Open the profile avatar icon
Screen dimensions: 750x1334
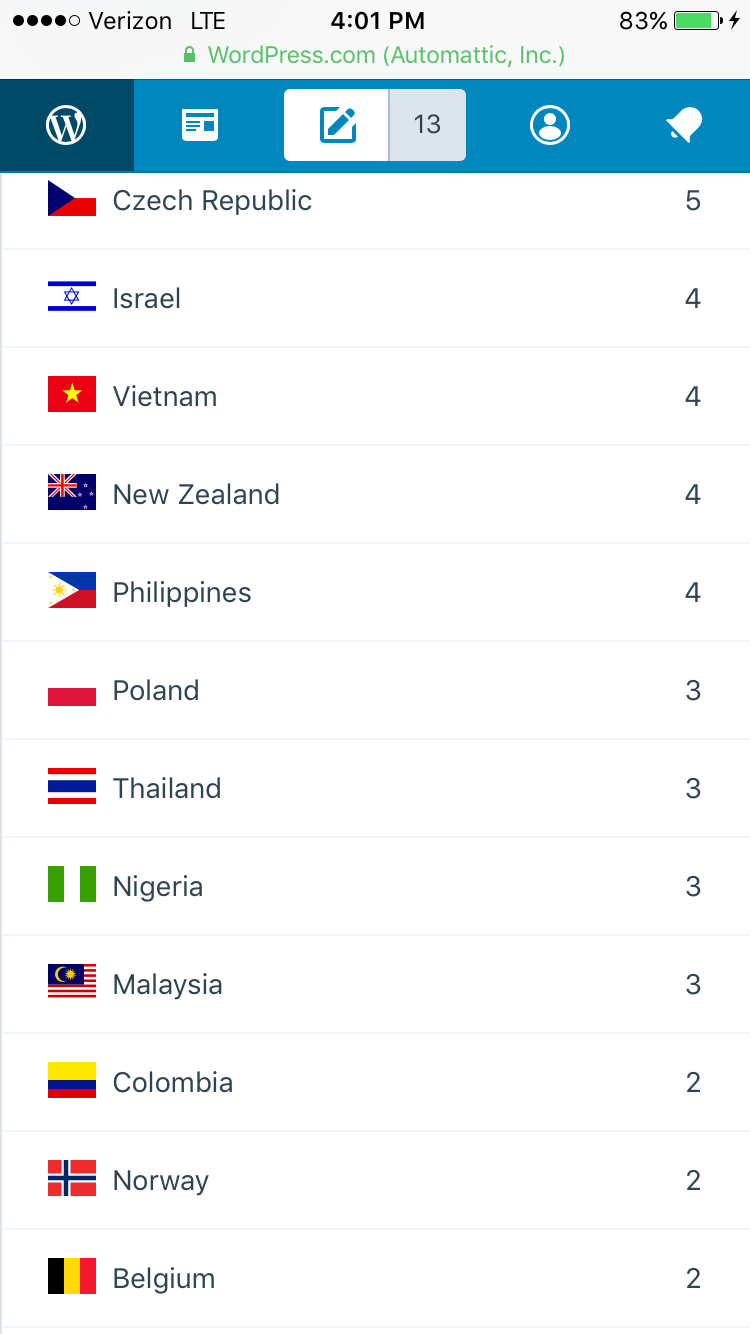(x=550, y=125)
